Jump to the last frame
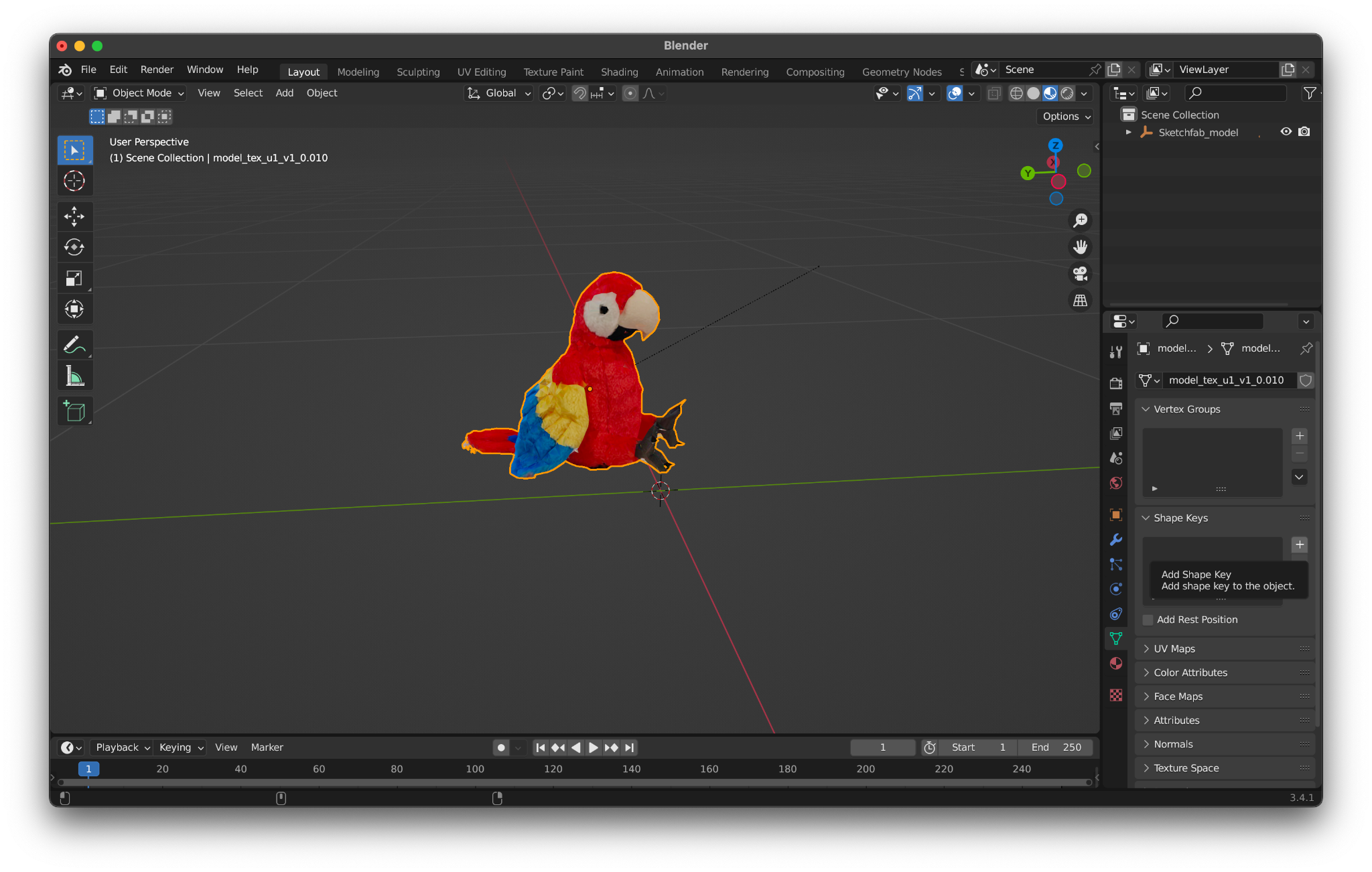This screenshot has width=1372, height=872. click(629, 747)
